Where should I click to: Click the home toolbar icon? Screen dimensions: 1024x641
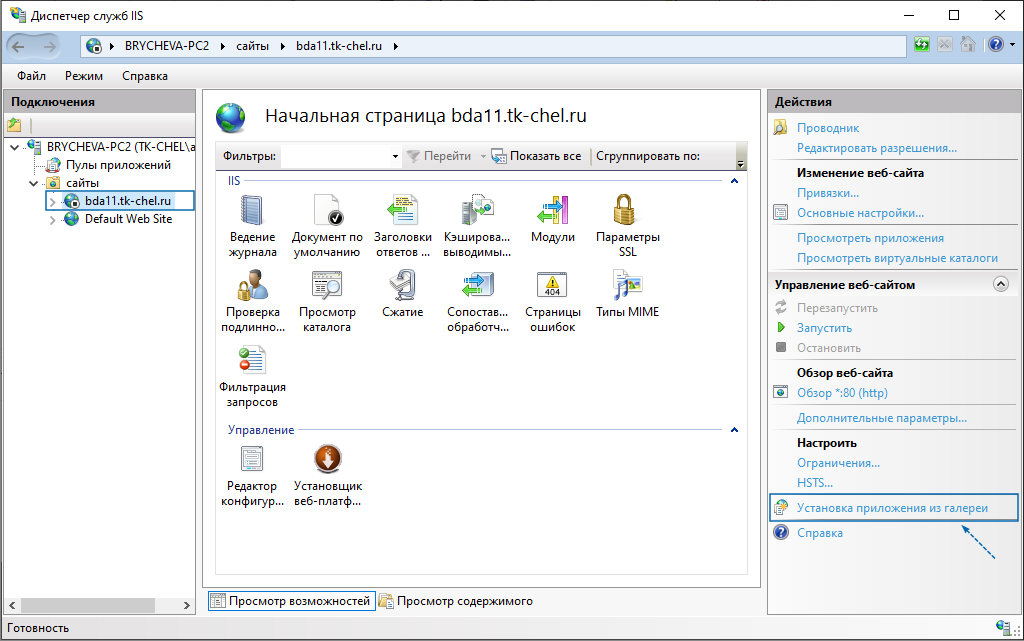[967, 44]
